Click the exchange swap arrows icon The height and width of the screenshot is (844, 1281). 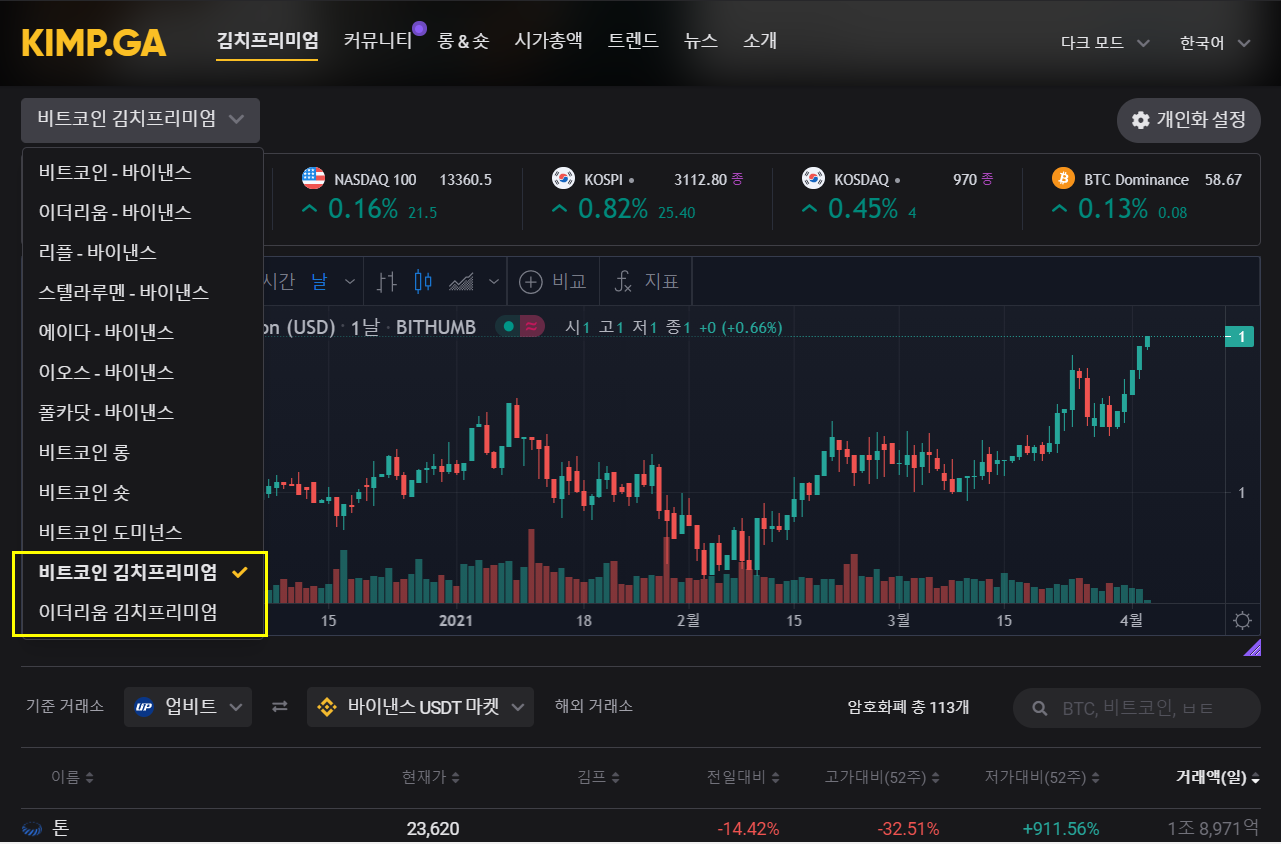click(280, 707)
